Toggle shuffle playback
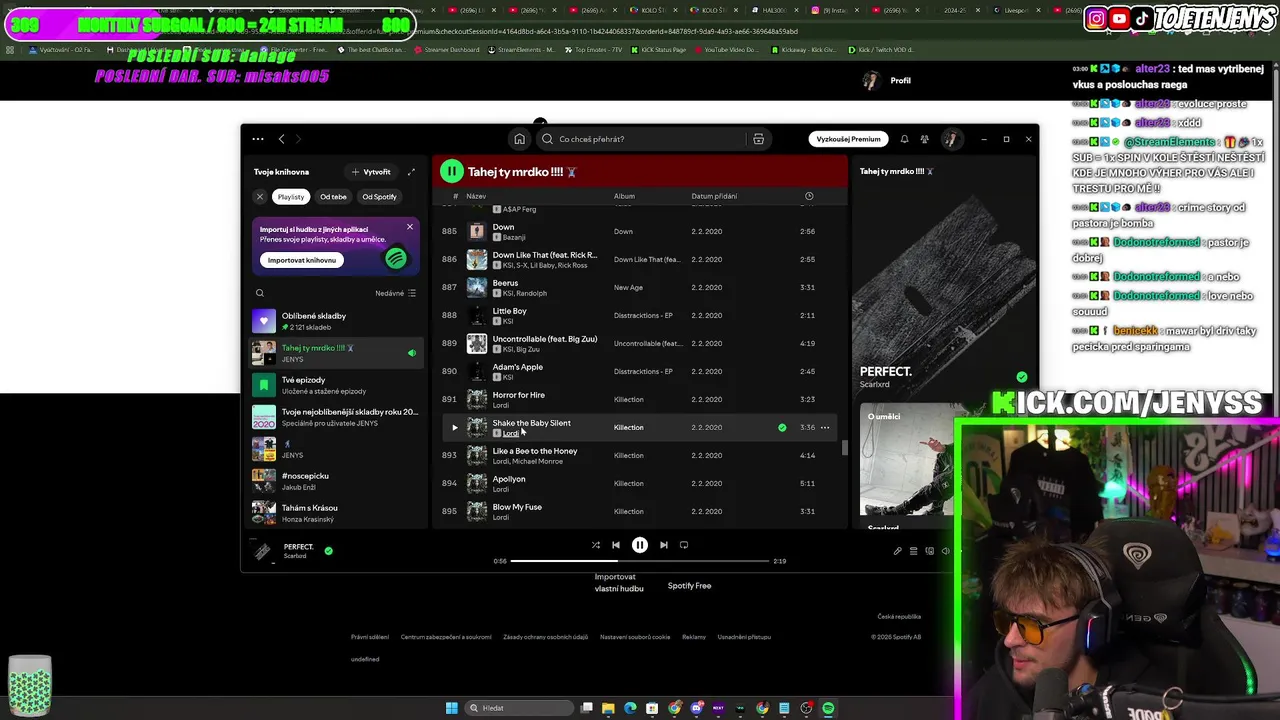The image size is (1280, 720). [x=596, y=545]
